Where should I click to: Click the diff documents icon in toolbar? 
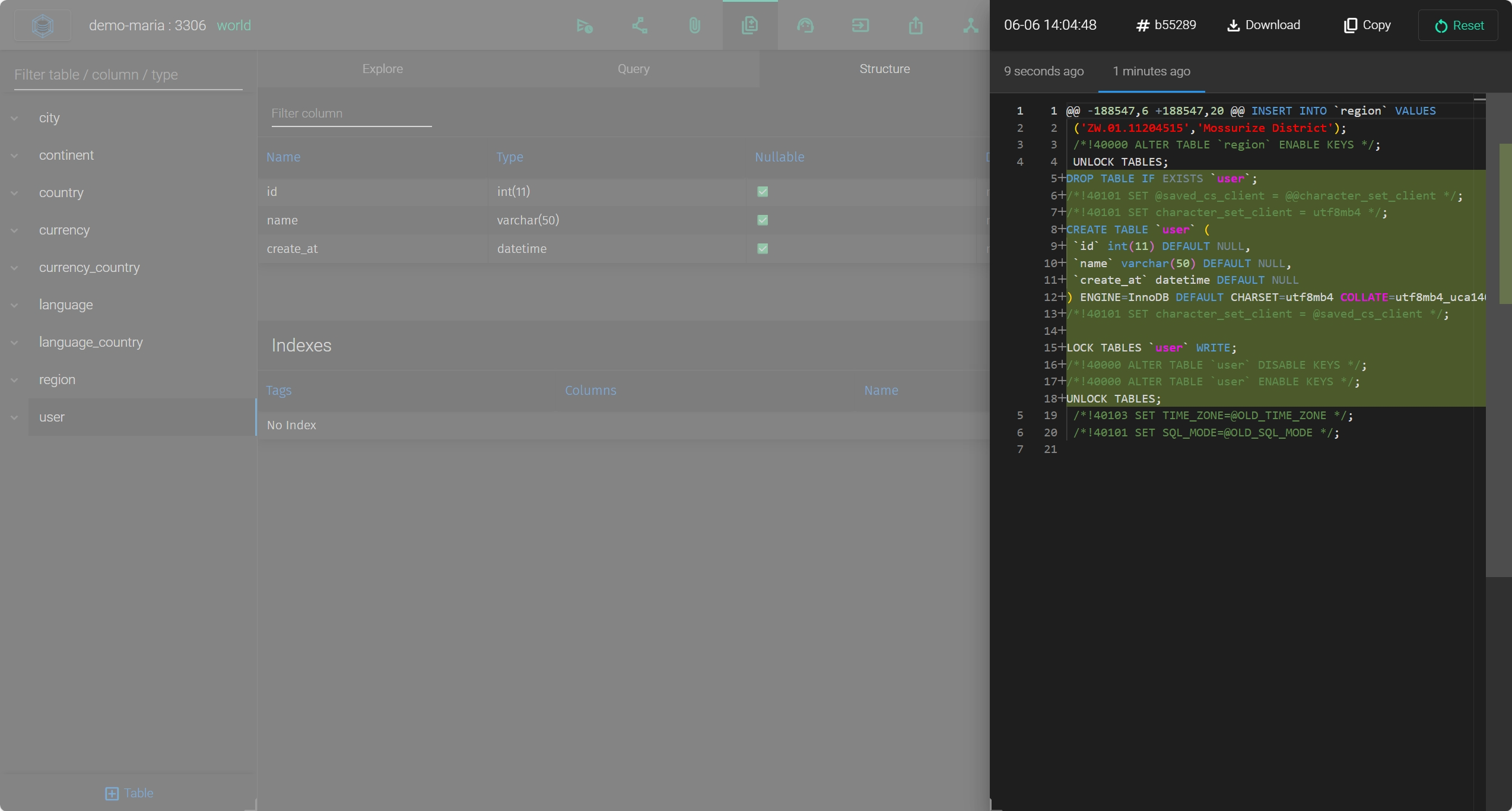pos(749,26)
